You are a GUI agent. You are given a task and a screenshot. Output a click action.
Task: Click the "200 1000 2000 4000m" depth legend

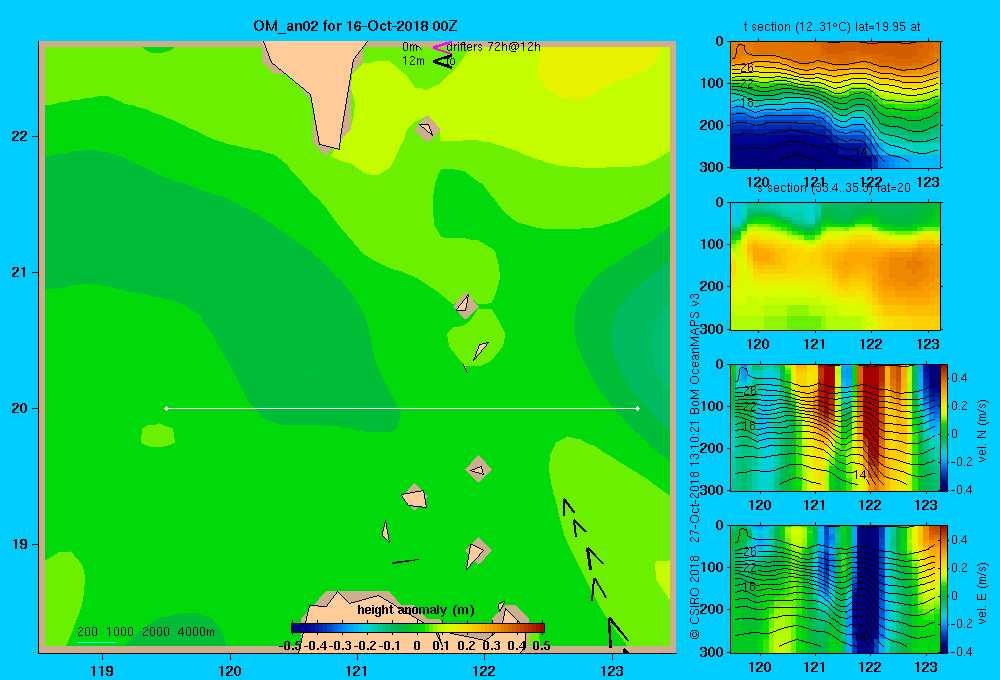point(146,632)
